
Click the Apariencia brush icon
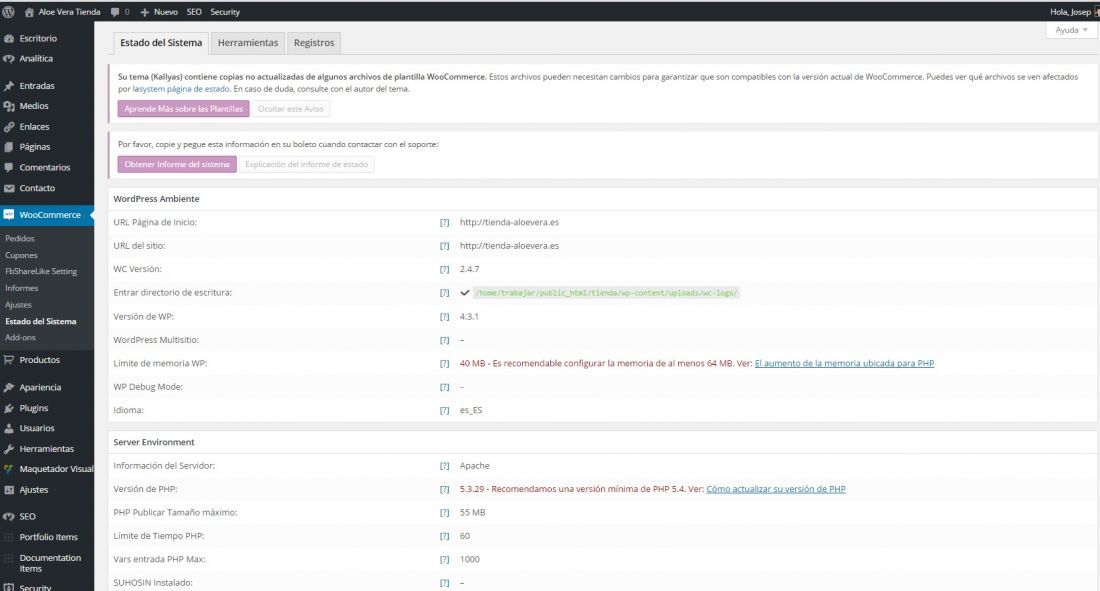9,387
